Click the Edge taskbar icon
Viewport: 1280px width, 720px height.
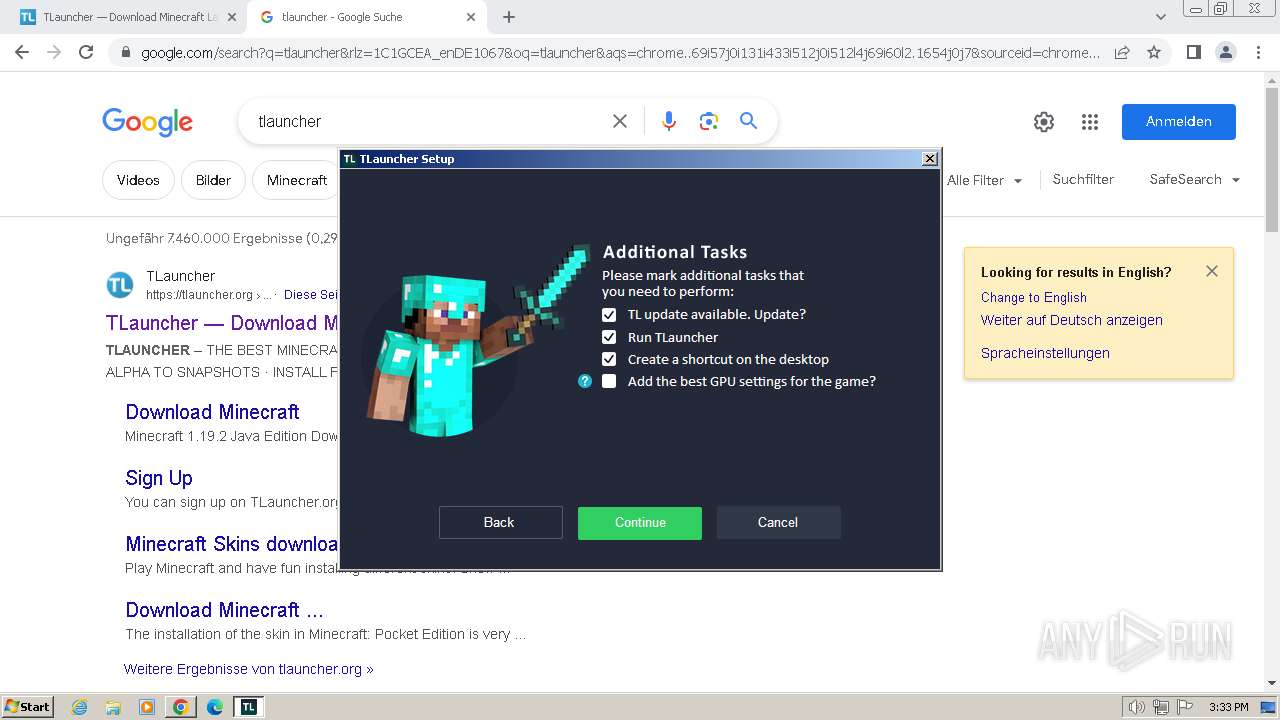[x=215, y=707]
